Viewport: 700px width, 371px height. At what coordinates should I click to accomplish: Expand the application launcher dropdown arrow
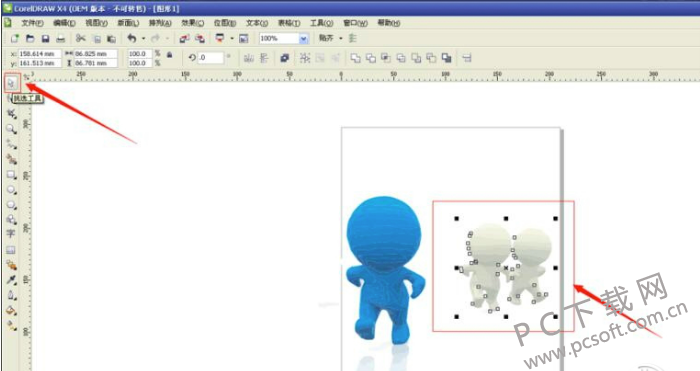coord(232,39)
